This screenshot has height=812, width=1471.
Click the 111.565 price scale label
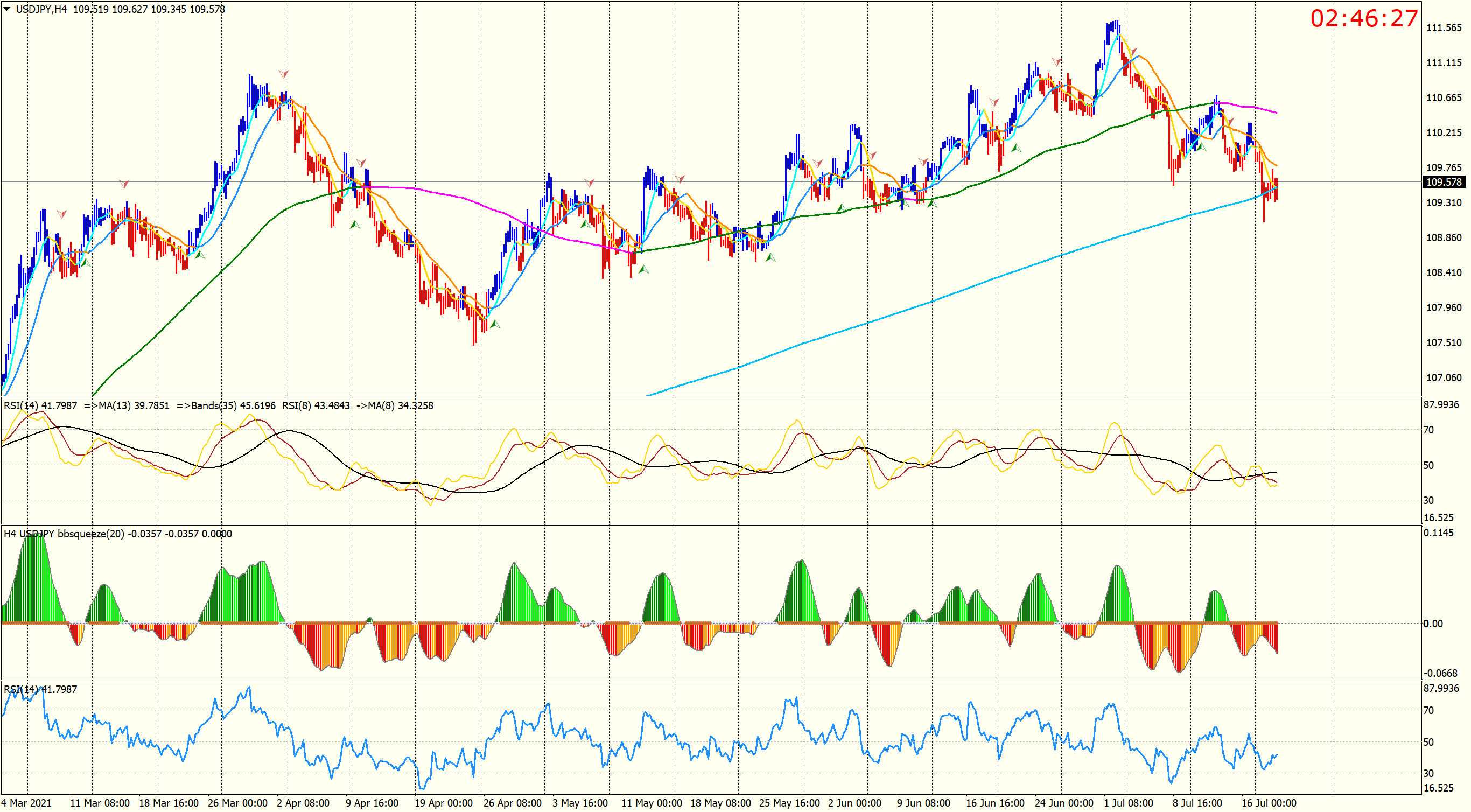(x=1444, y=27)
